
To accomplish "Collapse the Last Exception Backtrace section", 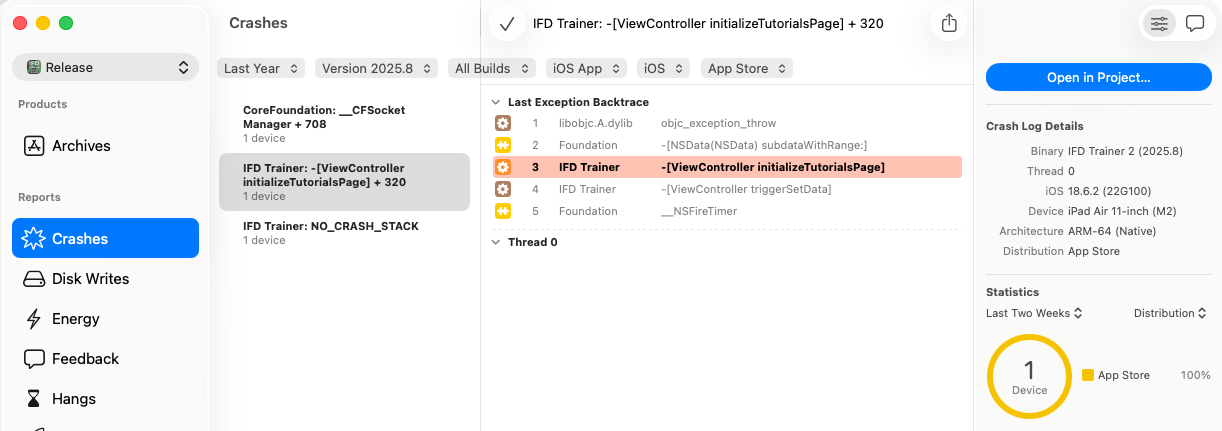I will click(x=497, y=102).
